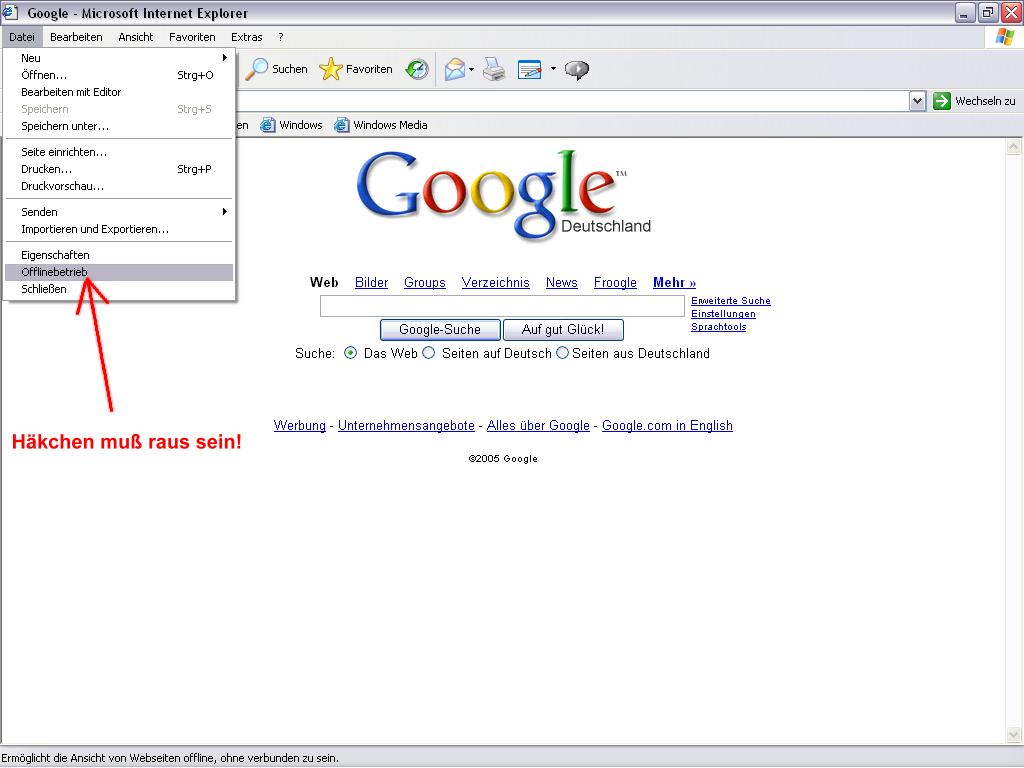
Task: Choose 'Offlinebetrieb' in the Datei menu
Action: (x=55, y=272)
